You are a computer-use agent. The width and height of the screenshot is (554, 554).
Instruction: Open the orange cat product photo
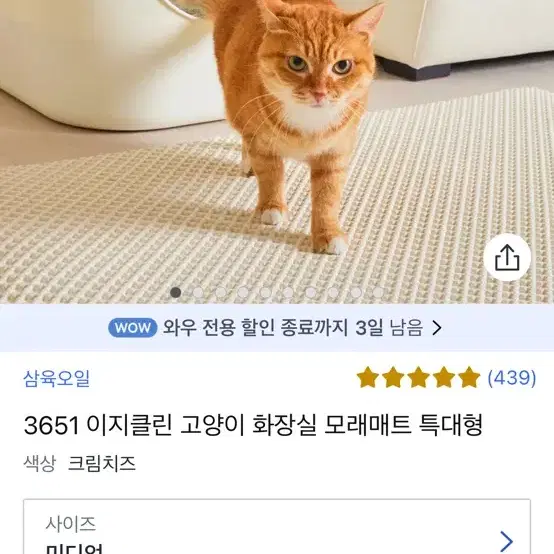(277, 152)
